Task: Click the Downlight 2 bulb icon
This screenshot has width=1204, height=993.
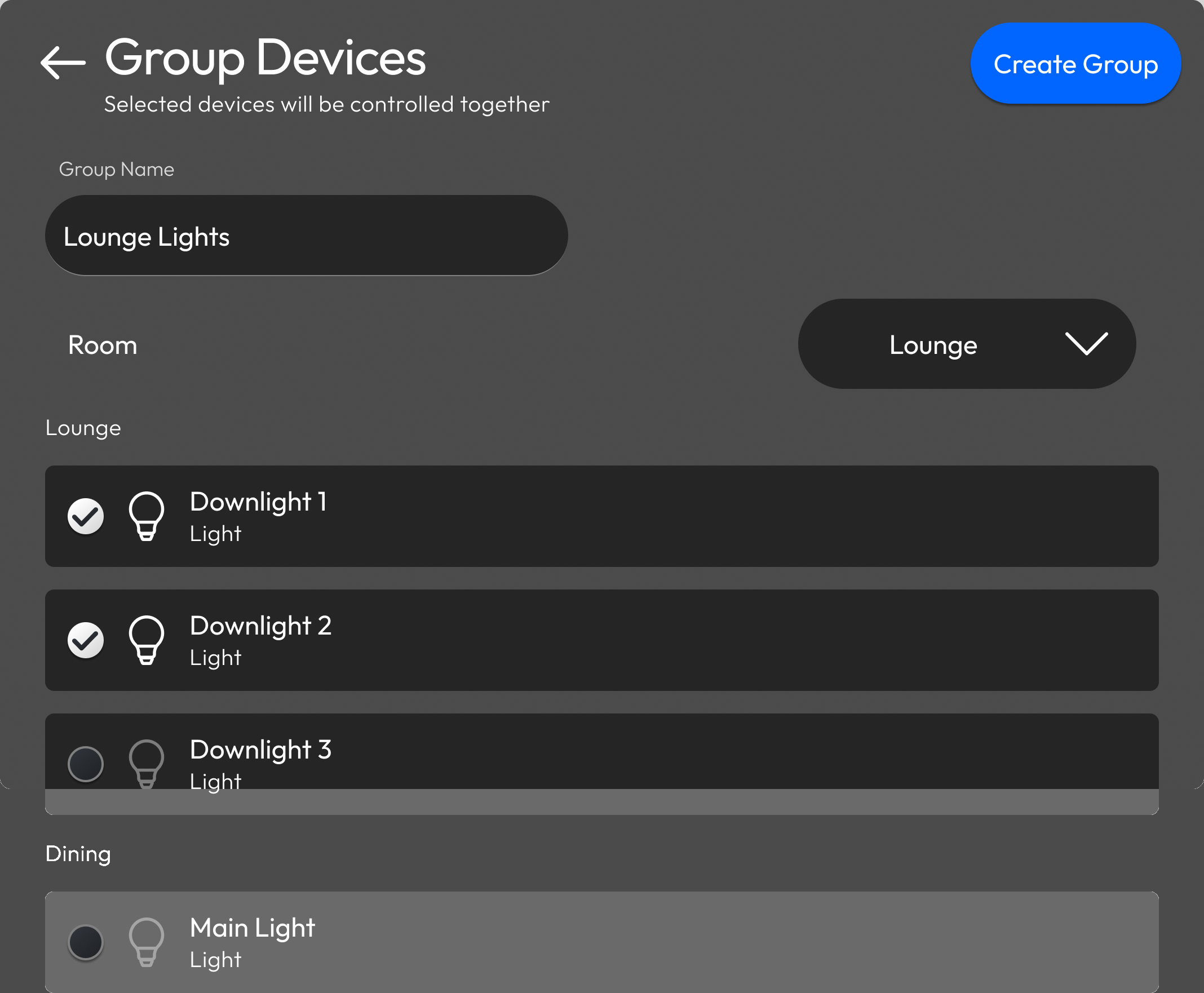Action: pyautogui.click(x=147, y=640)
